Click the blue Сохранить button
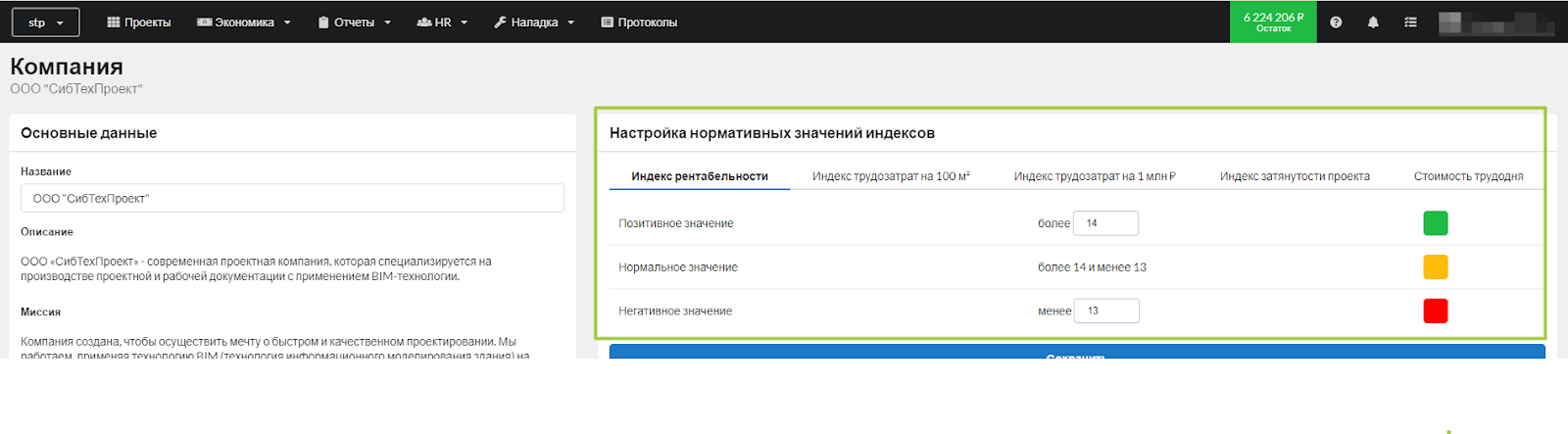Image resolution: width=1568 pixels, height=434 pixels. click(x=1077, y=352)
